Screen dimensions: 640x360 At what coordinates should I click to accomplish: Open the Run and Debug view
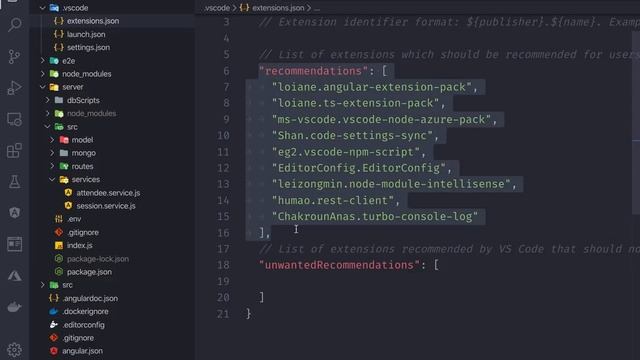pyautogui.click(x=14, y=88)
